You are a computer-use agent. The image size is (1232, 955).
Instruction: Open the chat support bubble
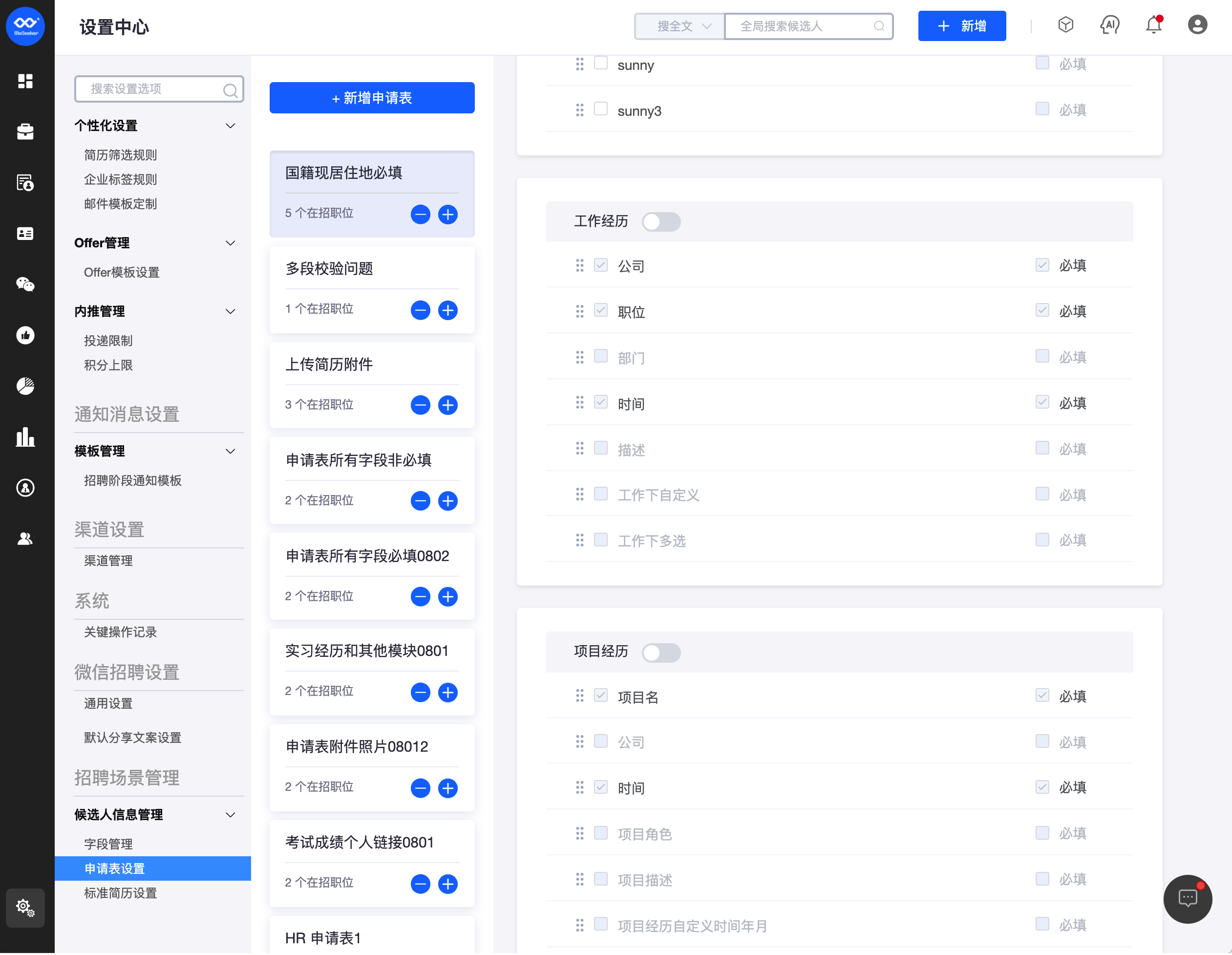(1188, 899)
